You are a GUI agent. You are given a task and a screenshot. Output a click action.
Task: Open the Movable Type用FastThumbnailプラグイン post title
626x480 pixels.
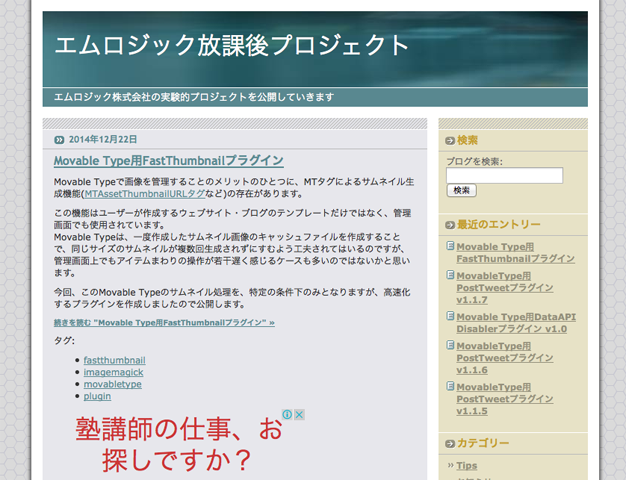coord(168,161)
